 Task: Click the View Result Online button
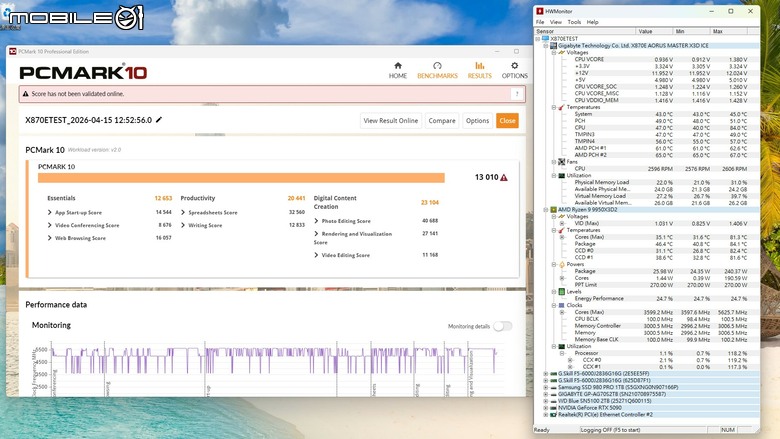point(390,120)
